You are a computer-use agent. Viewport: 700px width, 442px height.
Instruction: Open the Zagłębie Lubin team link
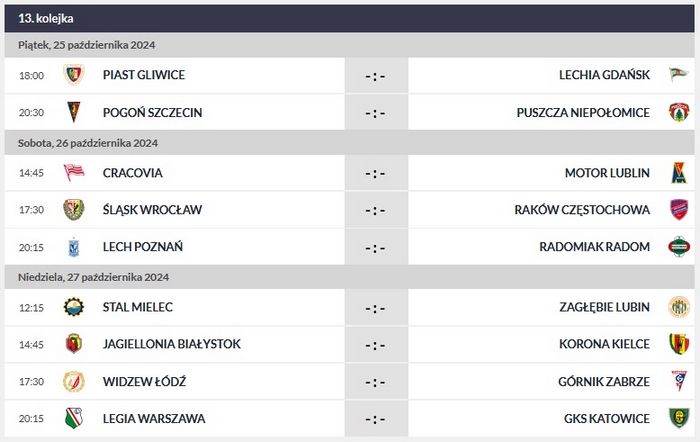(604, 307)
